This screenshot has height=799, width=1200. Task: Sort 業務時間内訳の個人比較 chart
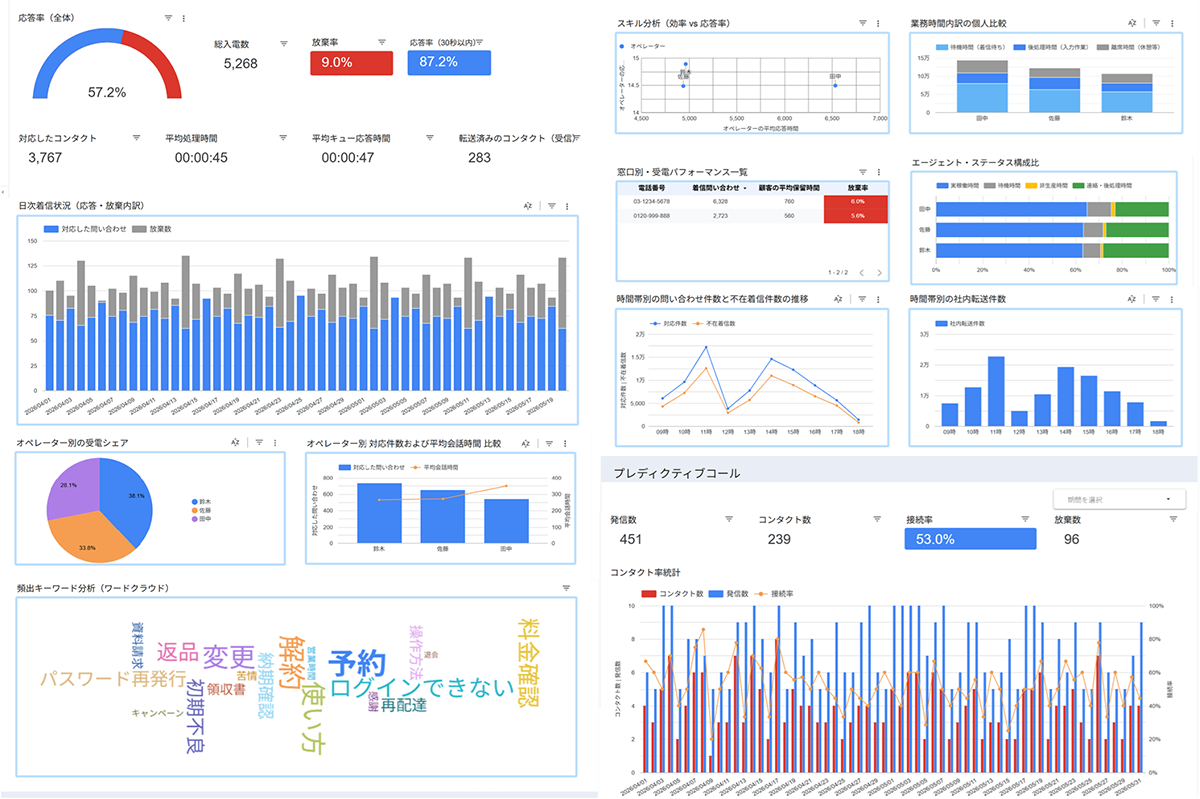1133,22
